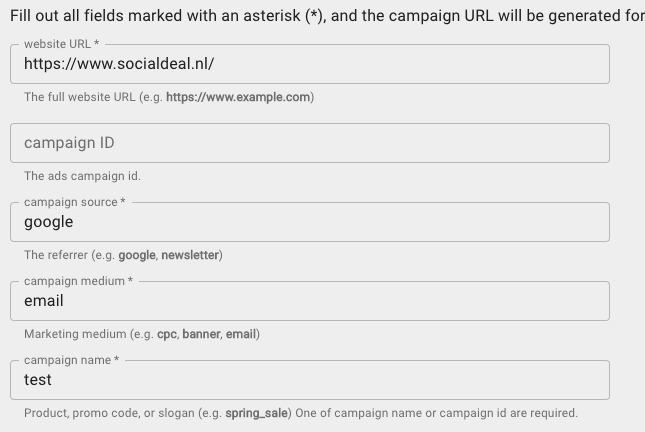
Task: Select the campaign medium field containing "email"
Action: tap(310, 301)
